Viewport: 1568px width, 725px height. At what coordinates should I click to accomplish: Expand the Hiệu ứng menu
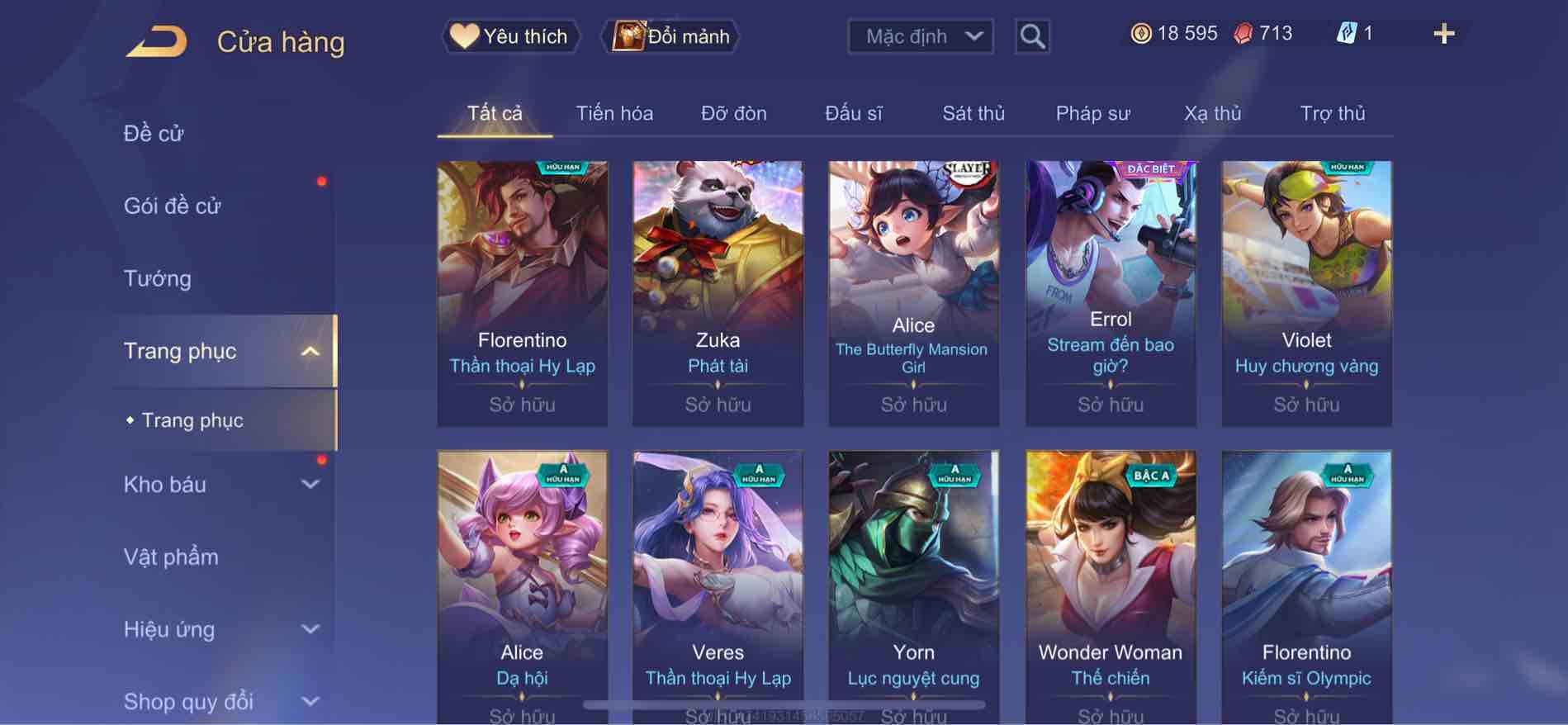pyautogui.click(x=310, y=629)
